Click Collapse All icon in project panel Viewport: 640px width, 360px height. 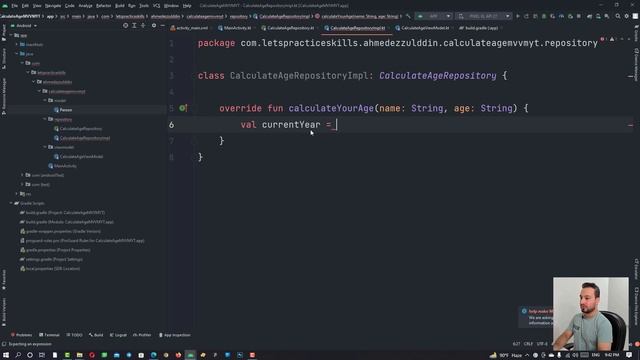point(143,26)
